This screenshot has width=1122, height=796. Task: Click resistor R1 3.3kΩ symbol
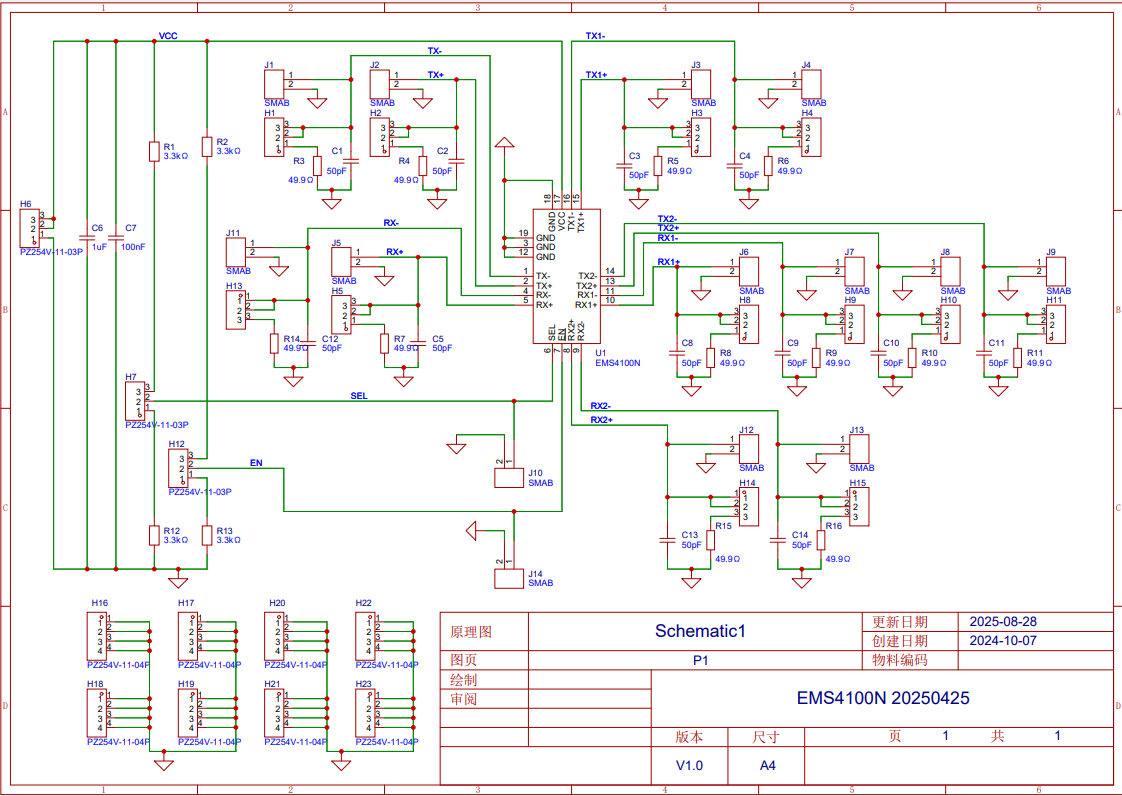click(x=155, y=150)
